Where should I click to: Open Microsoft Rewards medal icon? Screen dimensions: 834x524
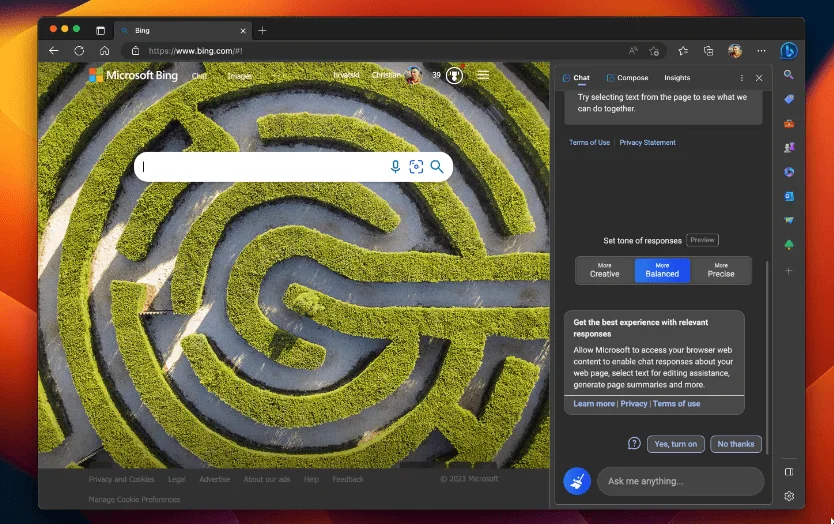click(454, 76)
